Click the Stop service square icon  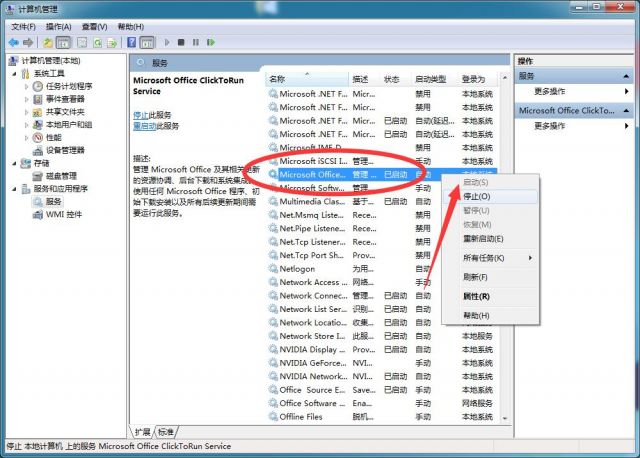(x=181, y=42)
